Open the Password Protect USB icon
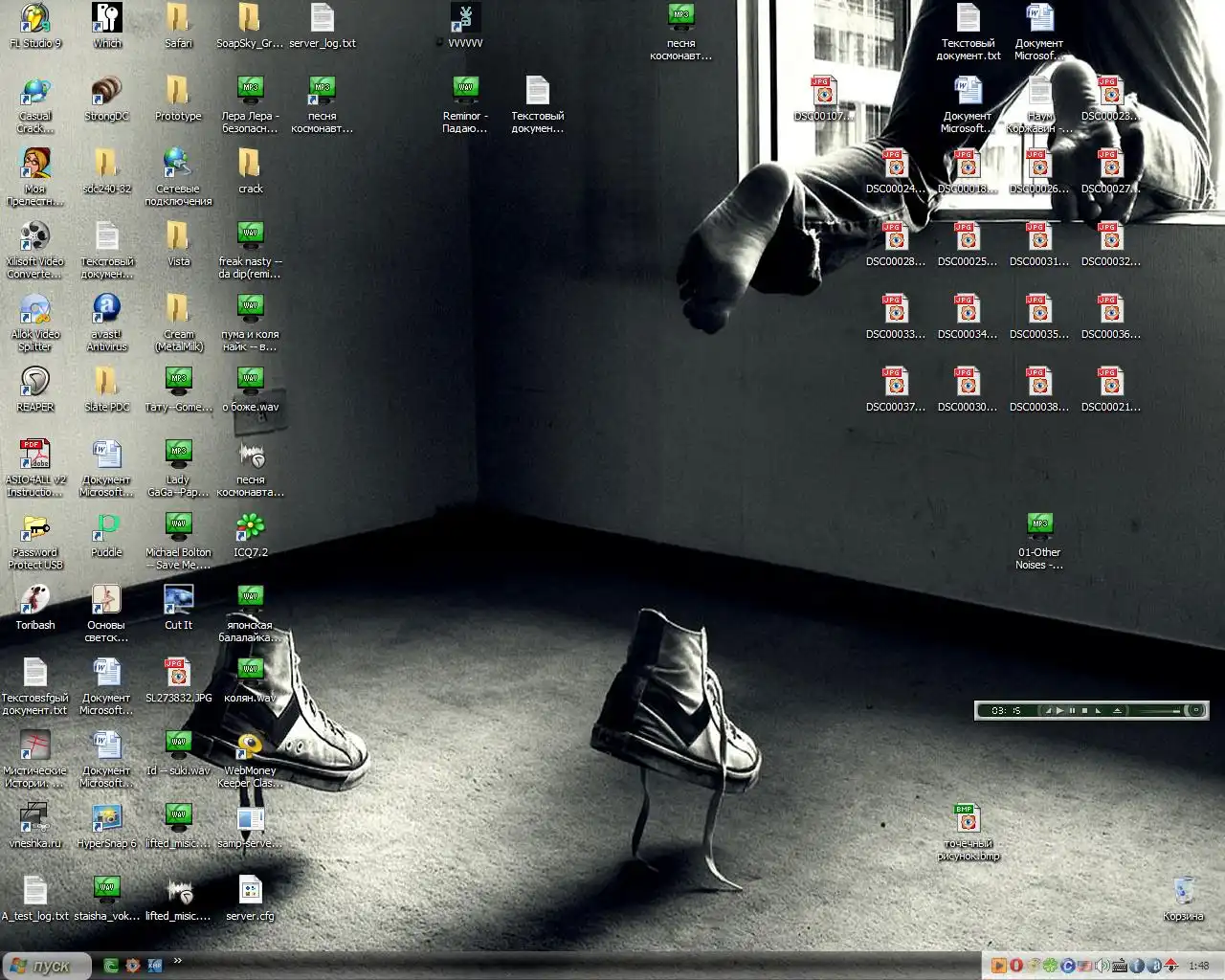 tap(35, 527)
